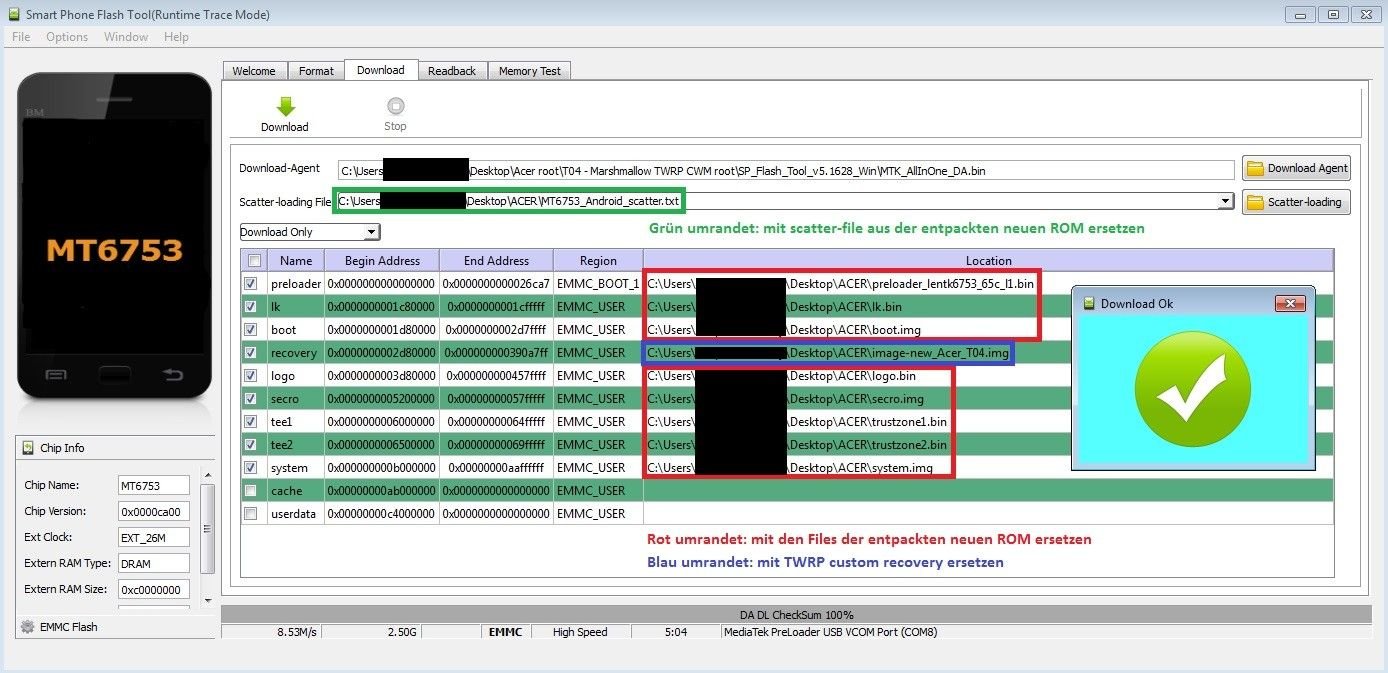Screen dimensions: 1388x673
Task: Click the Region column header
Action: pos(598,261)
